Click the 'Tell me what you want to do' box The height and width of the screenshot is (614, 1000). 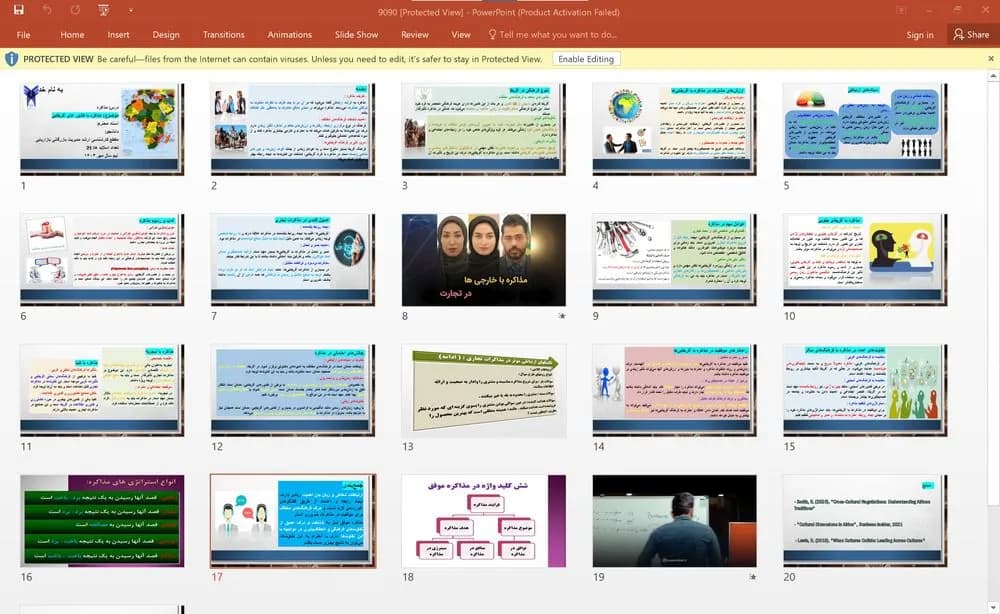pyautogui.click(x=552, y=35)
